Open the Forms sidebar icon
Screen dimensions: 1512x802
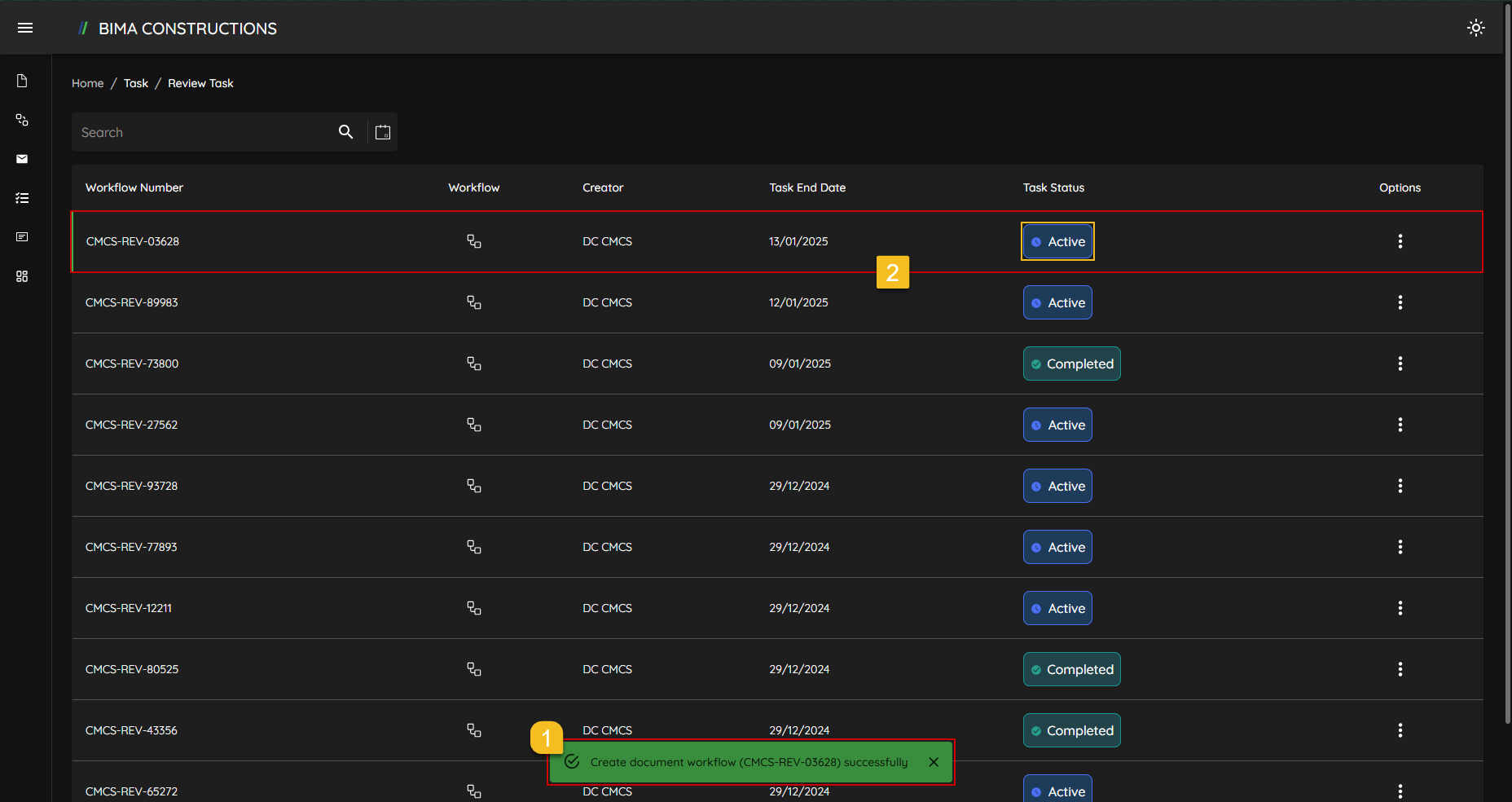(x=22, y=237)
